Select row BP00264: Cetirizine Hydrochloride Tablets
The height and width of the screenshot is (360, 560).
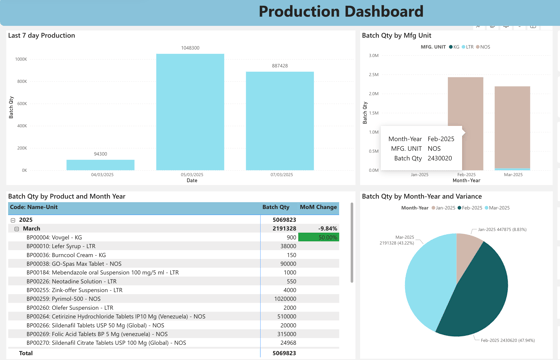coord(174,316)
